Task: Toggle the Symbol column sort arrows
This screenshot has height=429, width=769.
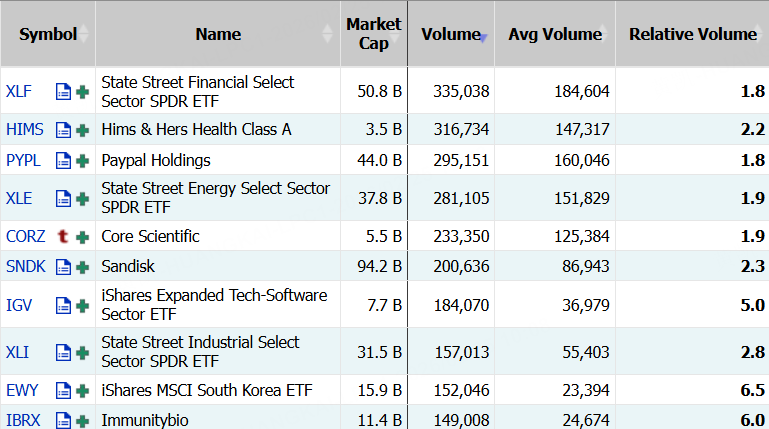Action: click(x=85, y=34)
